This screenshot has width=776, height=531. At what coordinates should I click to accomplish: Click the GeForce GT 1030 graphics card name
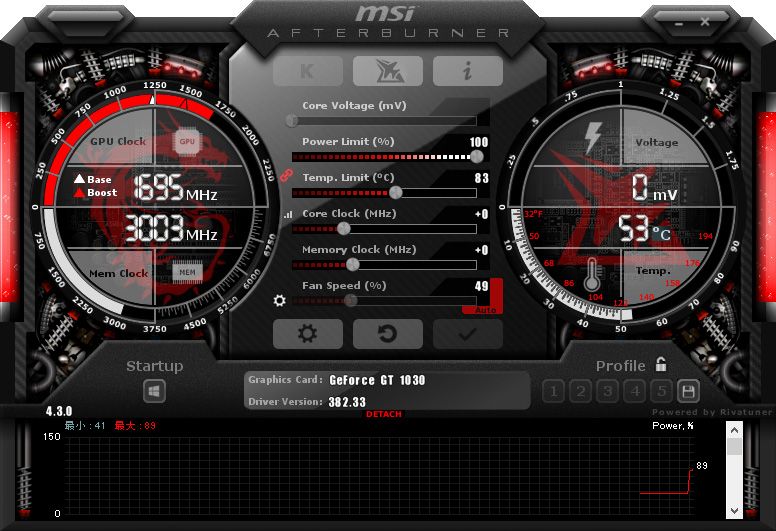[x=377, y=380]
